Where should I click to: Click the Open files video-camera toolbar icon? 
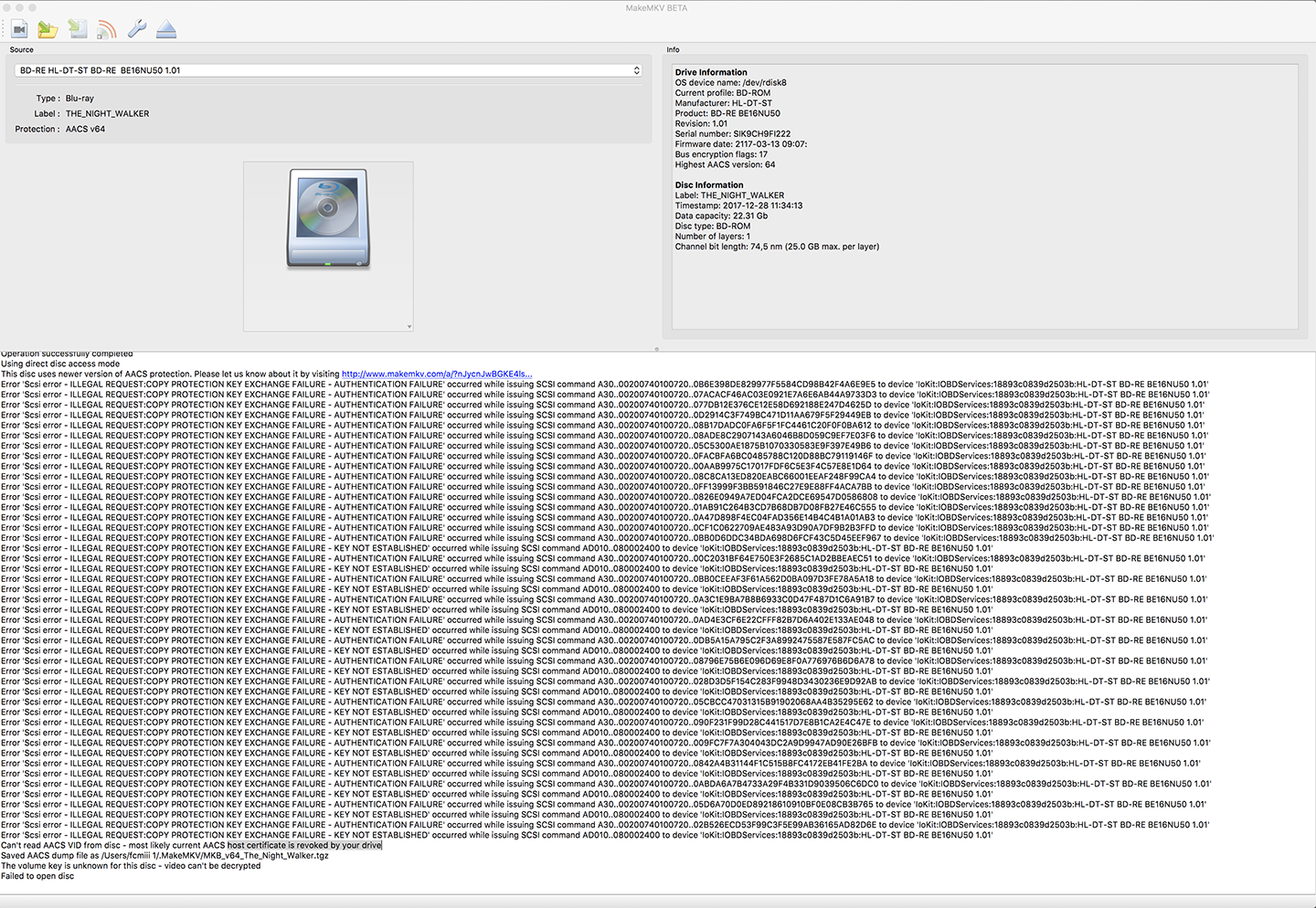(x=20, y=29)
